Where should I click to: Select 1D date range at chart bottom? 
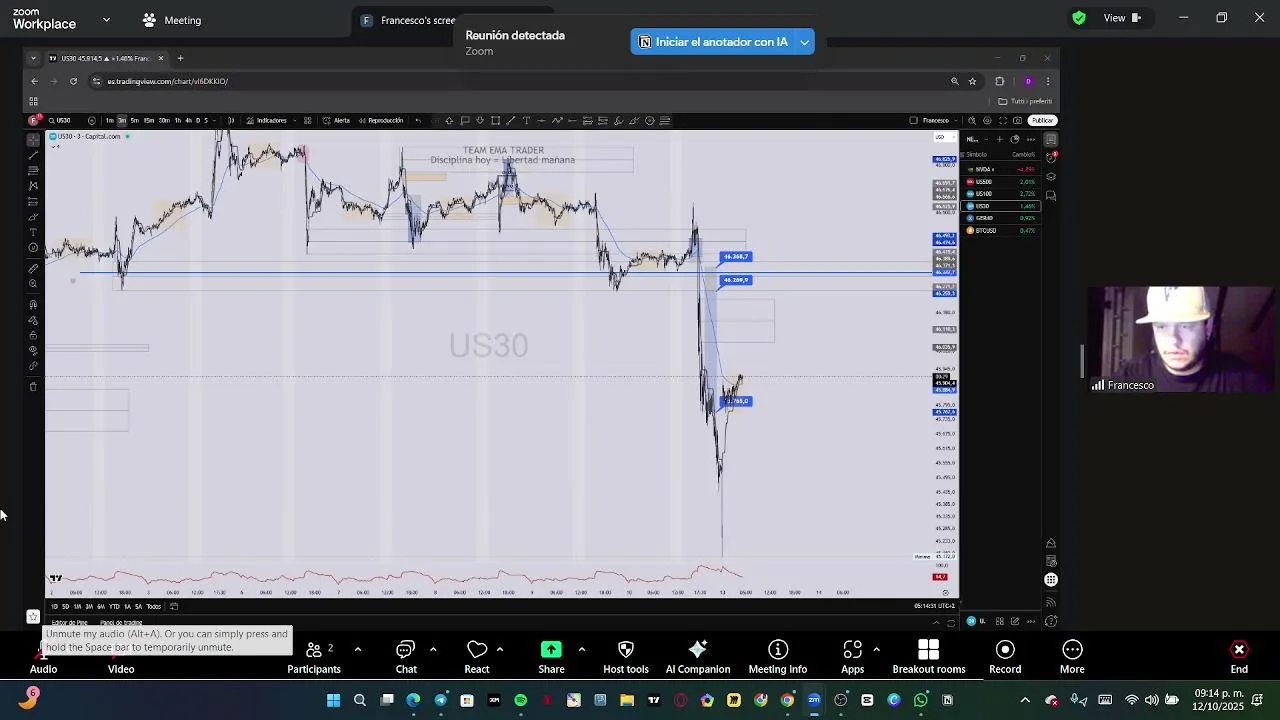(54, 606)
